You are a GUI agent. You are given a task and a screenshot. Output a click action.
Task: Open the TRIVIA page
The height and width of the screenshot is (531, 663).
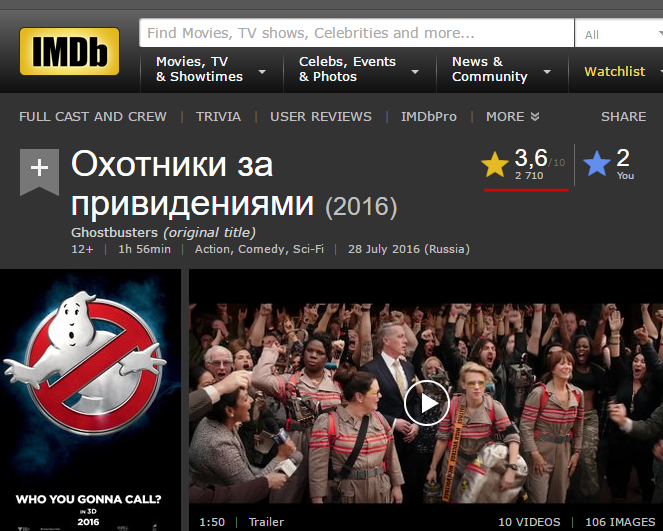click(x=218, y=116)
